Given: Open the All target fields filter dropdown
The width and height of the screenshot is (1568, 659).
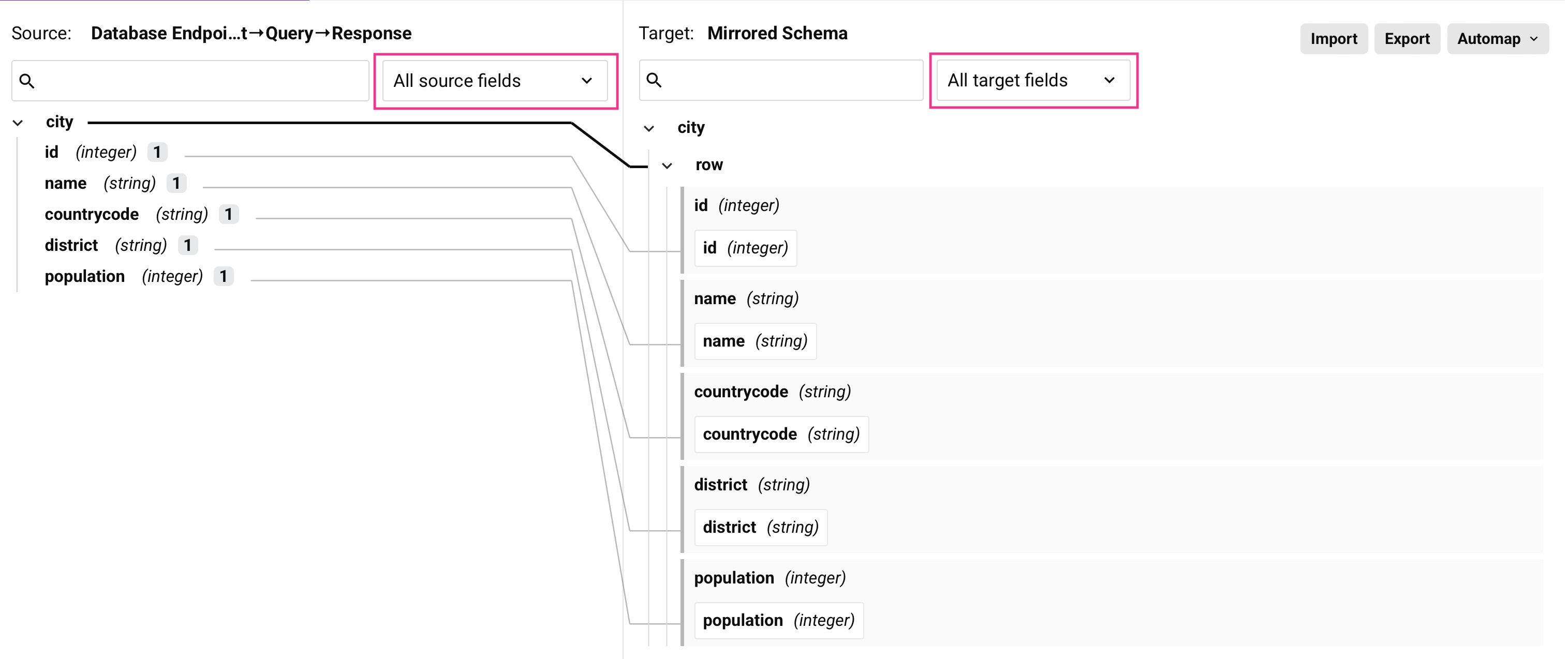Looking at the screenshot, I should click(1033, 80).
